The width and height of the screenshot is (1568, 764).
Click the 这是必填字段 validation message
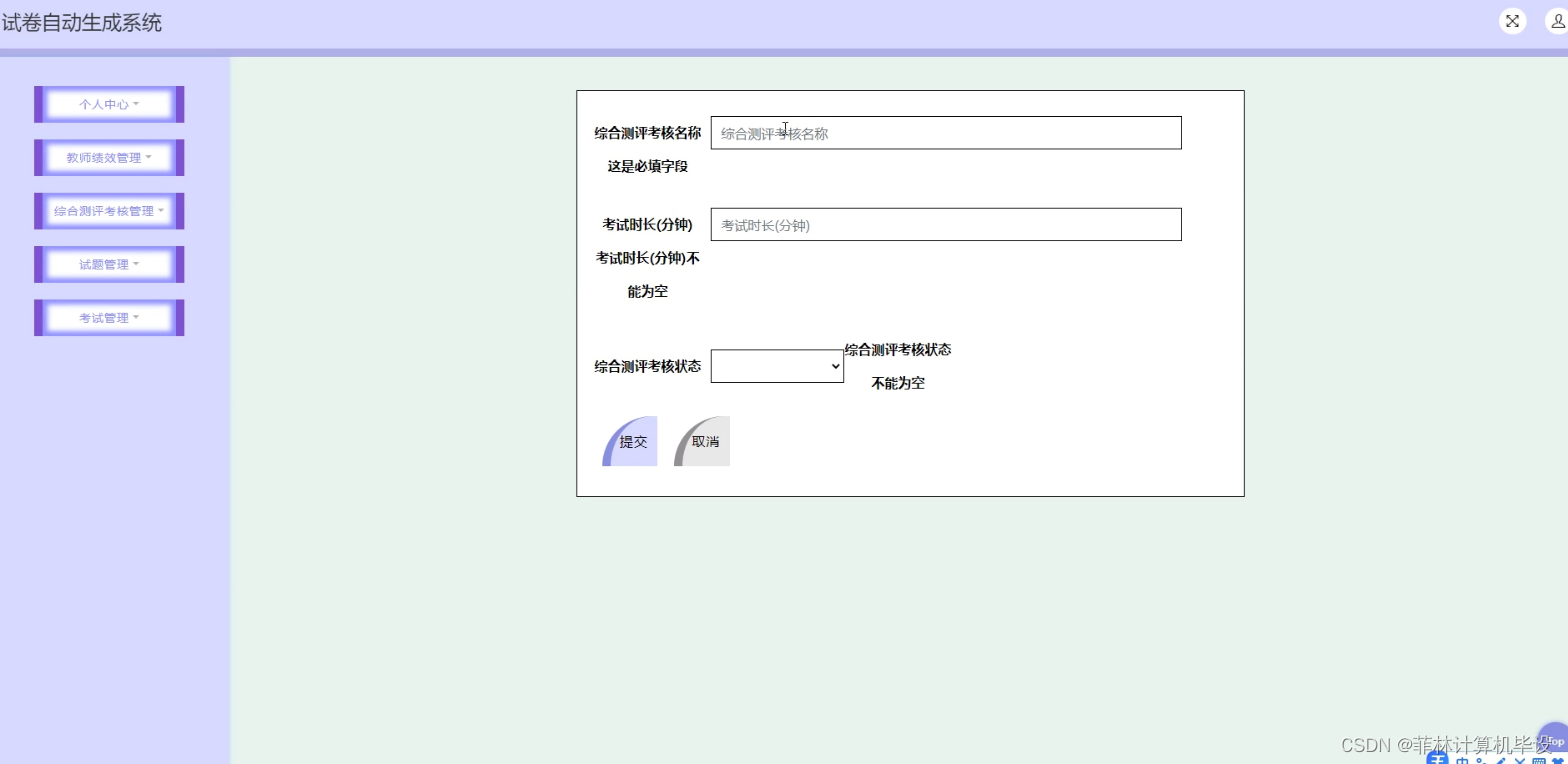(x=648, y=167)
